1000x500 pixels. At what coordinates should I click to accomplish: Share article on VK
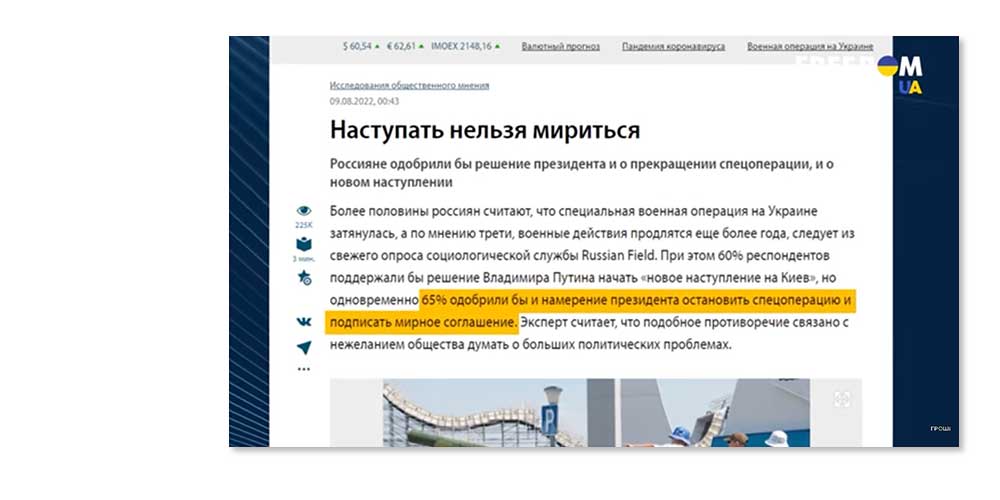coord(304,321)
